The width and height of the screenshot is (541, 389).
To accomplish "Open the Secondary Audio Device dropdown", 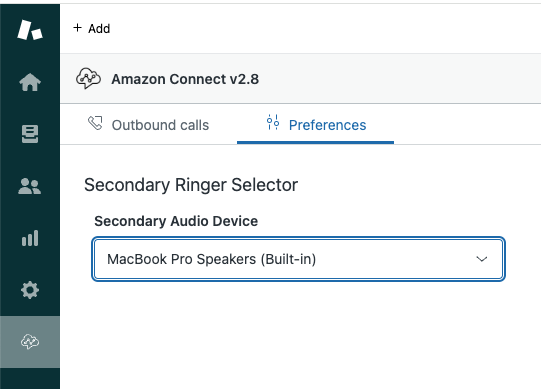I will point(299,259).
